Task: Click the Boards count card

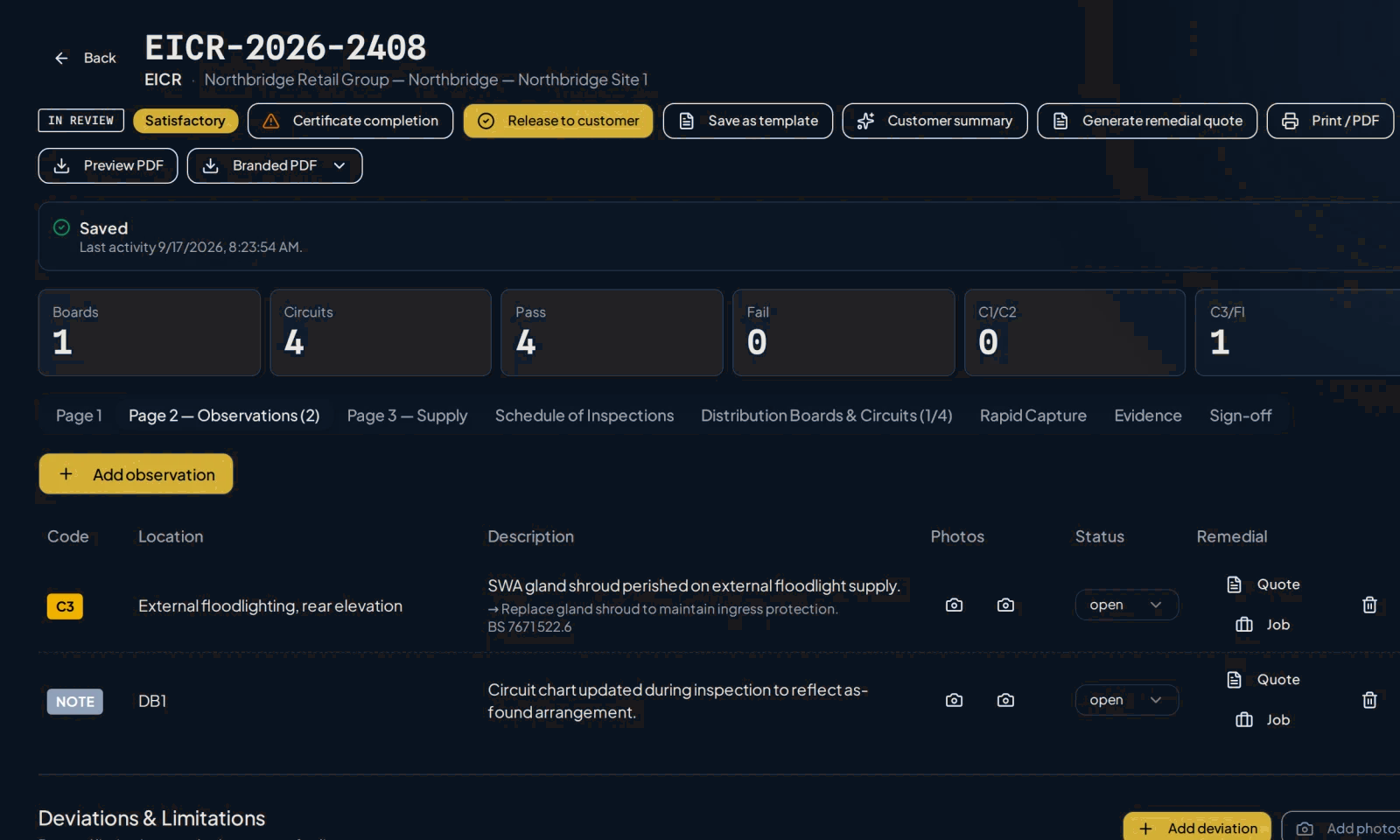Action: pos(150,332)
